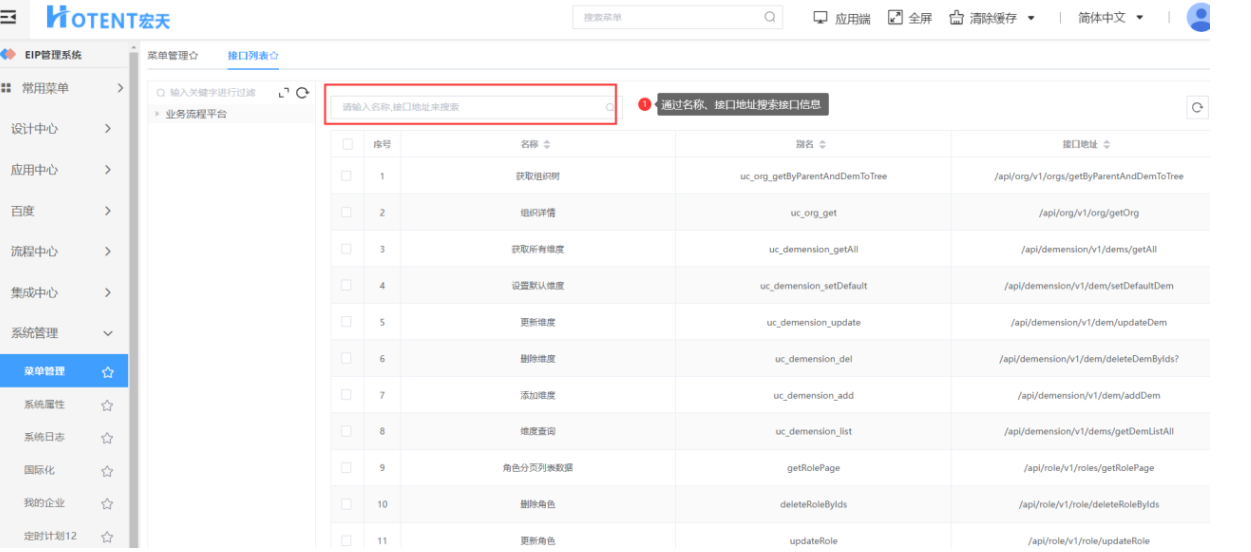
Task: Expand the 流程中心 sidebar group
Action: coord(108,252)
